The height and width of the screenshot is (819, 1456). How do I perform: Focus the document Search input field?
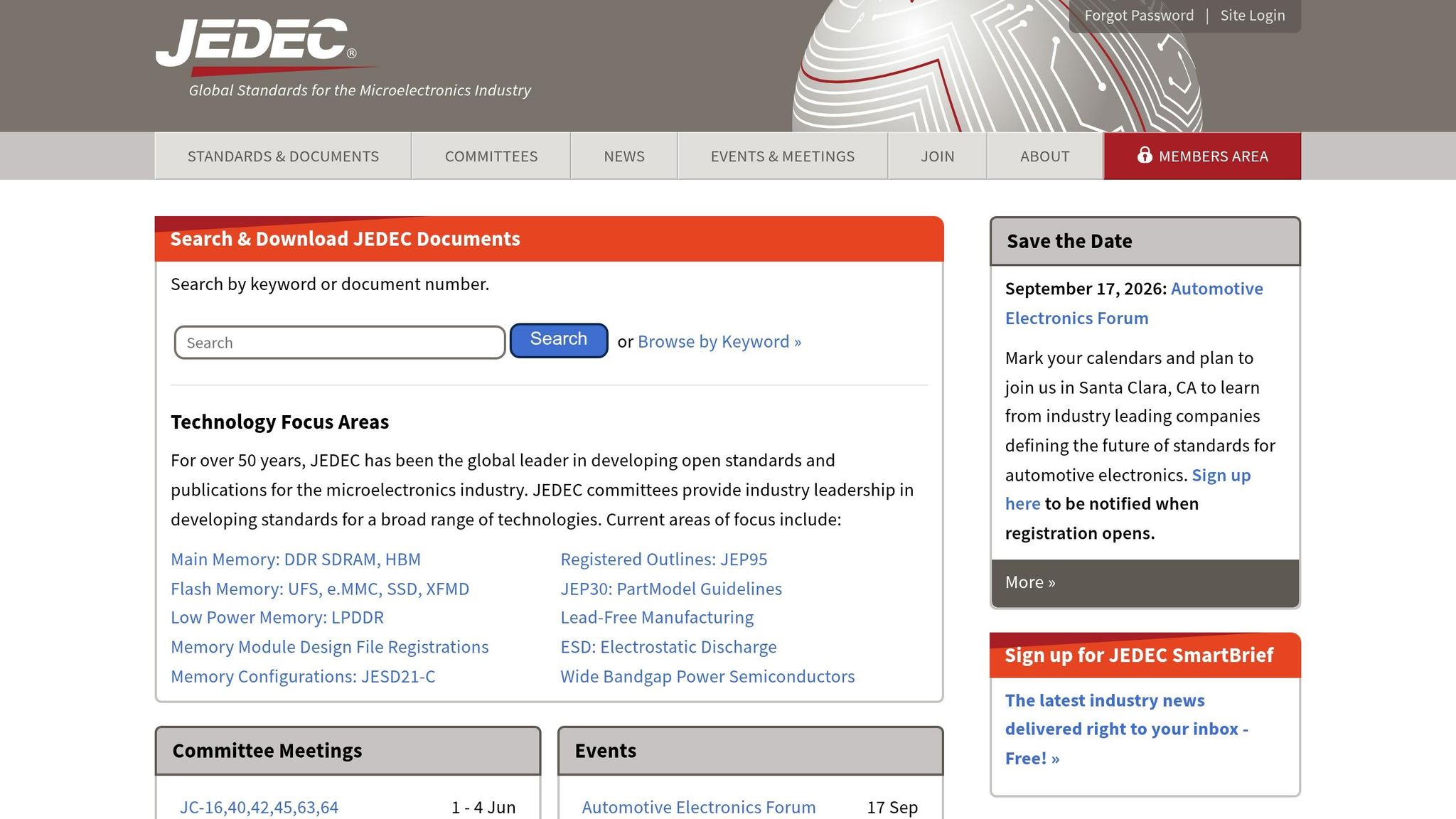340,343
